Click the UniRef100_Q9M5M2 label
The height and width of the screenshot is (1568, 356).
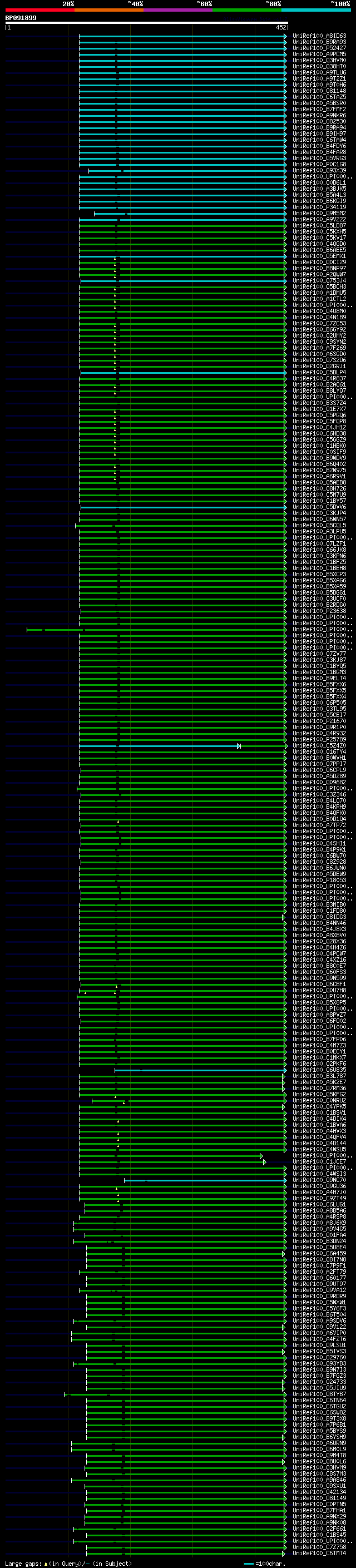tap(319, 213)
